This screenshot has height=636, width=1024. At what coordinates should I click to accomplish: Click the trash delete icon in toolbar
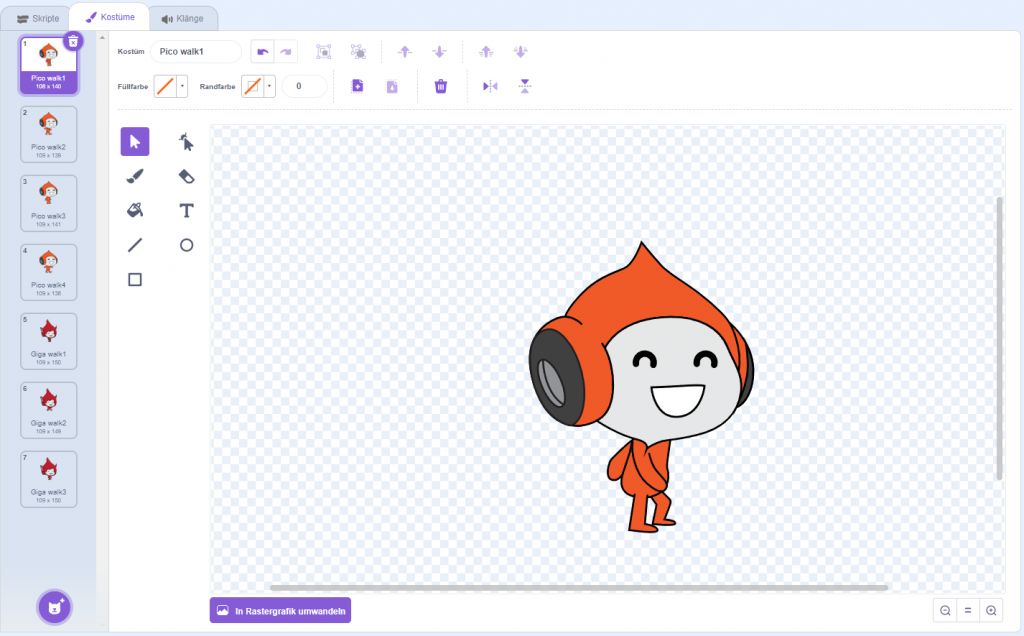point(441,86)
